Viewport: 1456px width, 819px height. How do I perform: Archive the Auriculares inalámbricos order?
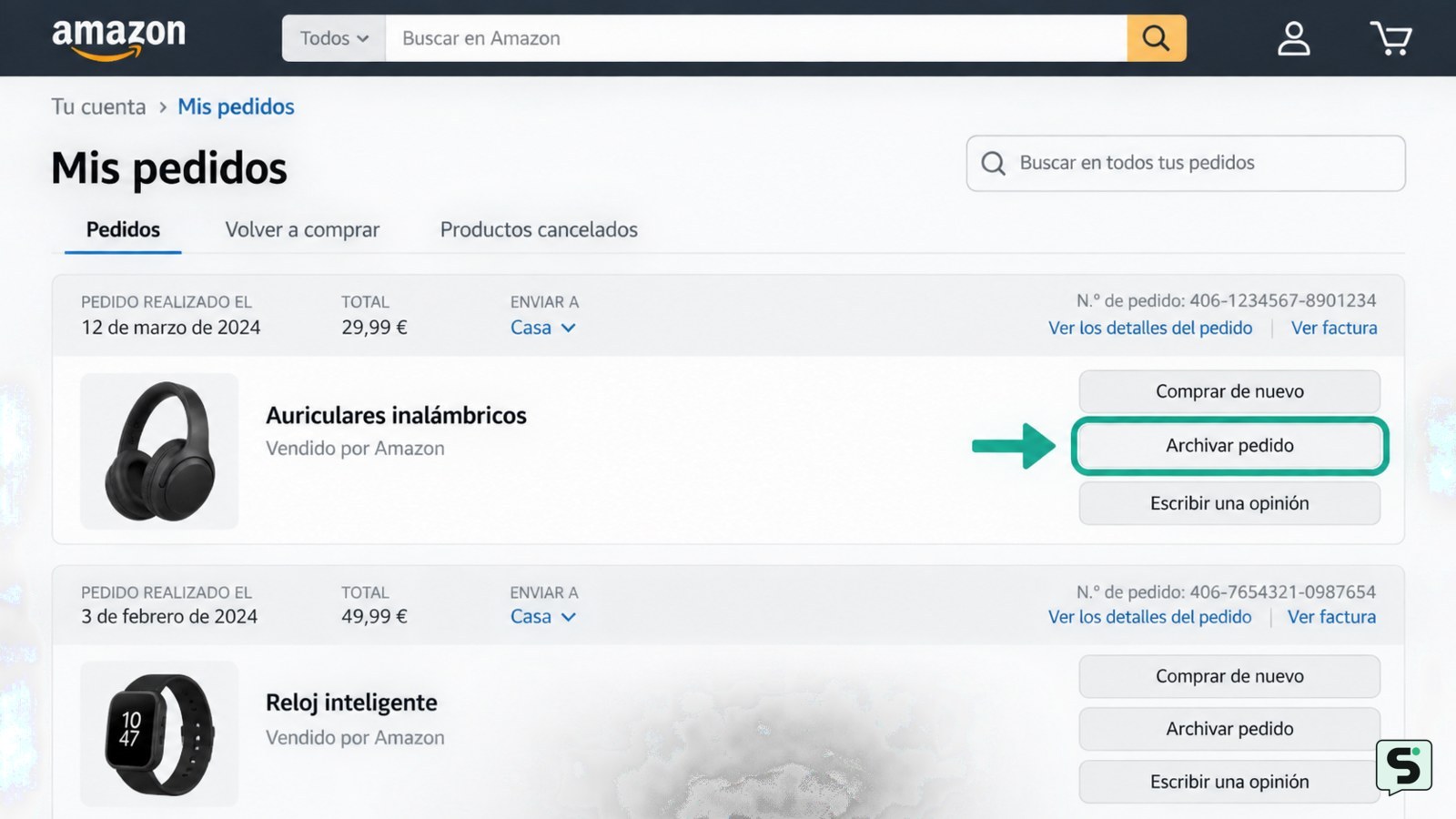click(1229, 446)
